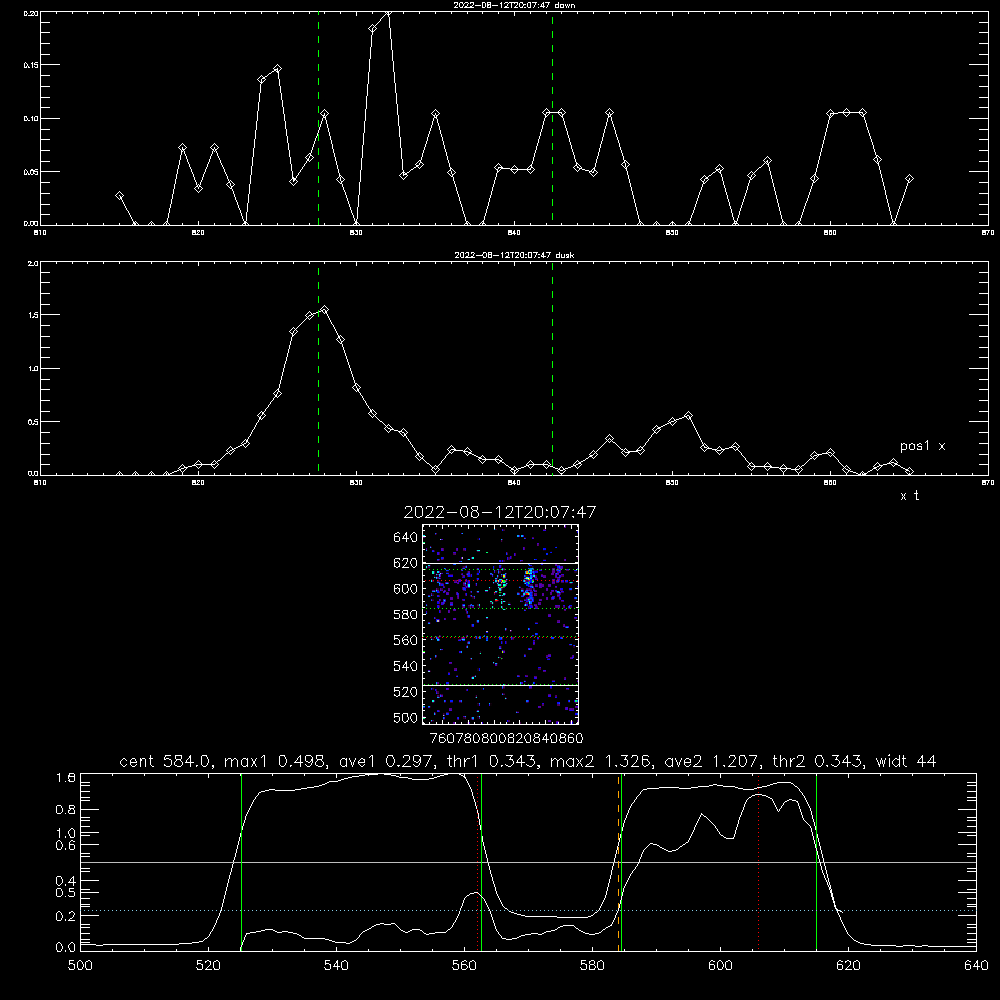Click '830' on the dusk plot x-axis
1000x1000 pixels.
point(356,483)
